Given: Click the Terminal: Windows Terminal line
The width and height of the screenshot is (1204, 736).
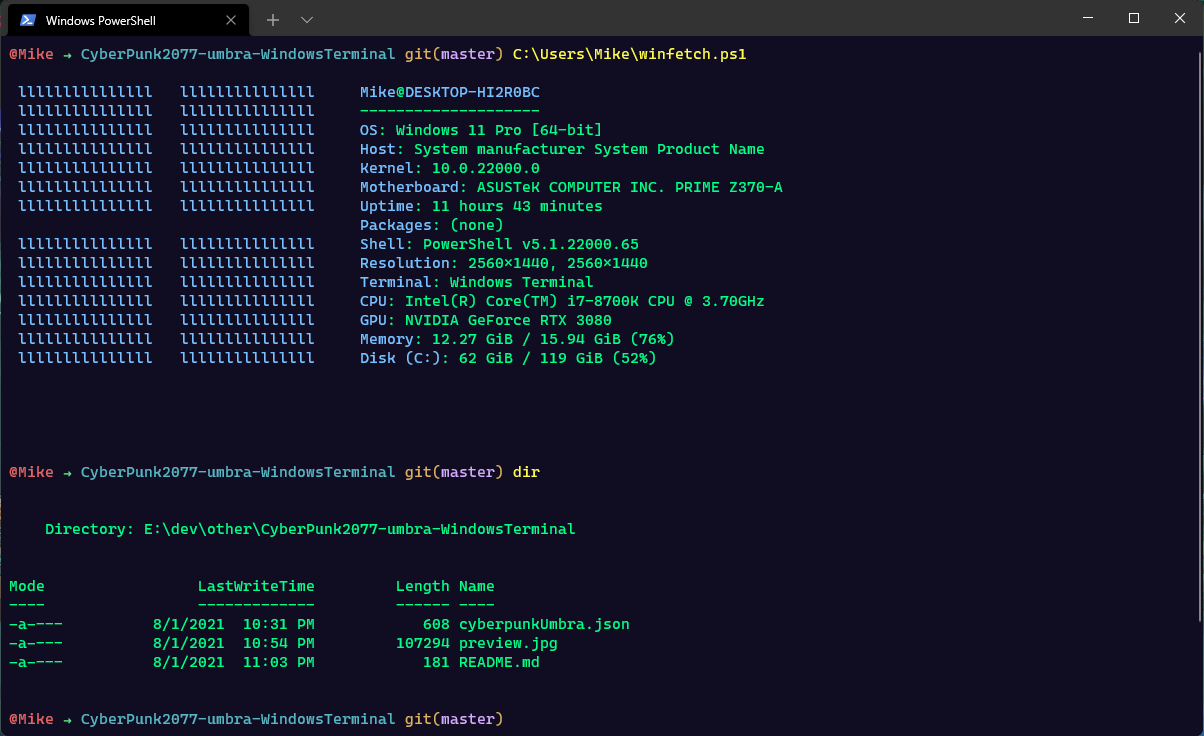Looking at the screenshot, I should [x=477, y=282].
